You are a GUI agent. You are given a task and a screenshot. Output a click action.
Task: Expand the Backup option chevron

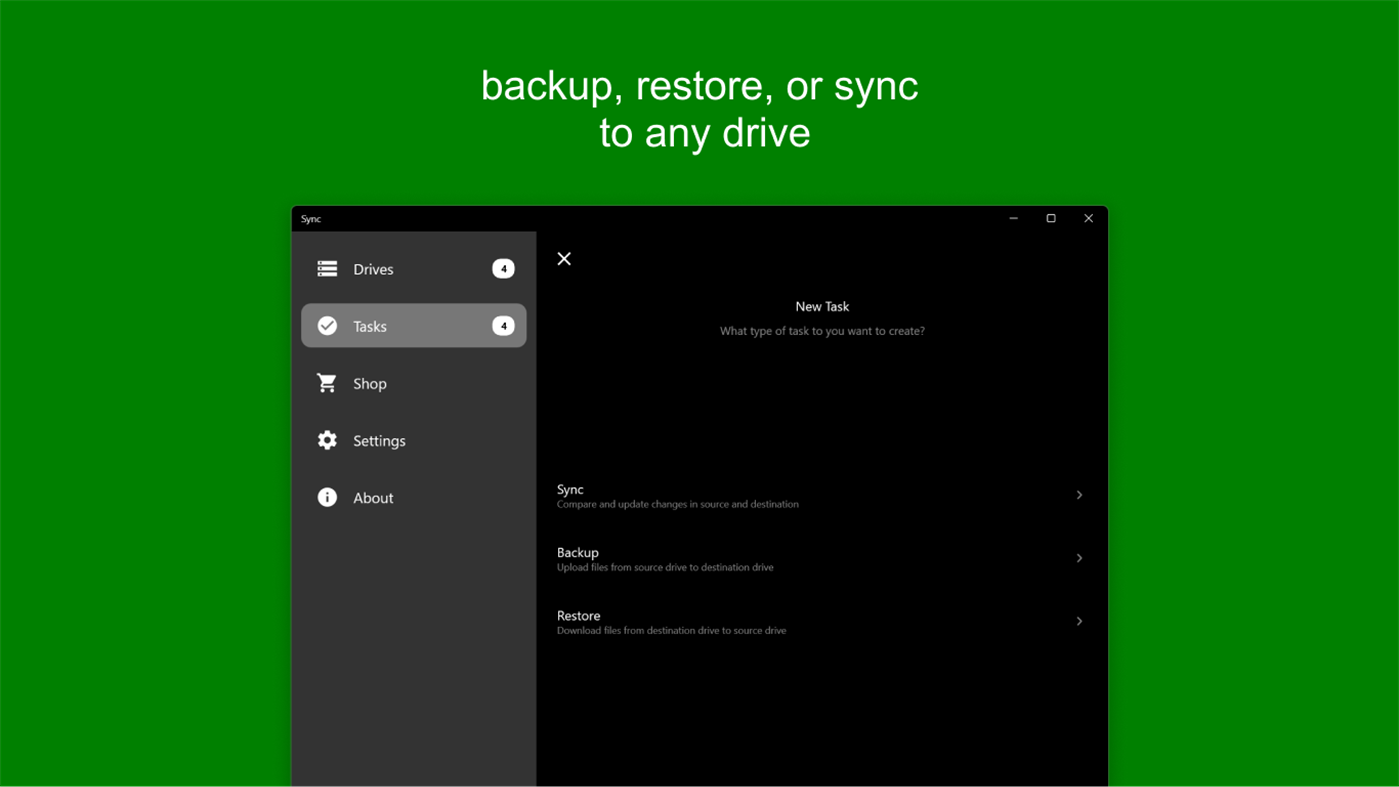point(1078,558)
